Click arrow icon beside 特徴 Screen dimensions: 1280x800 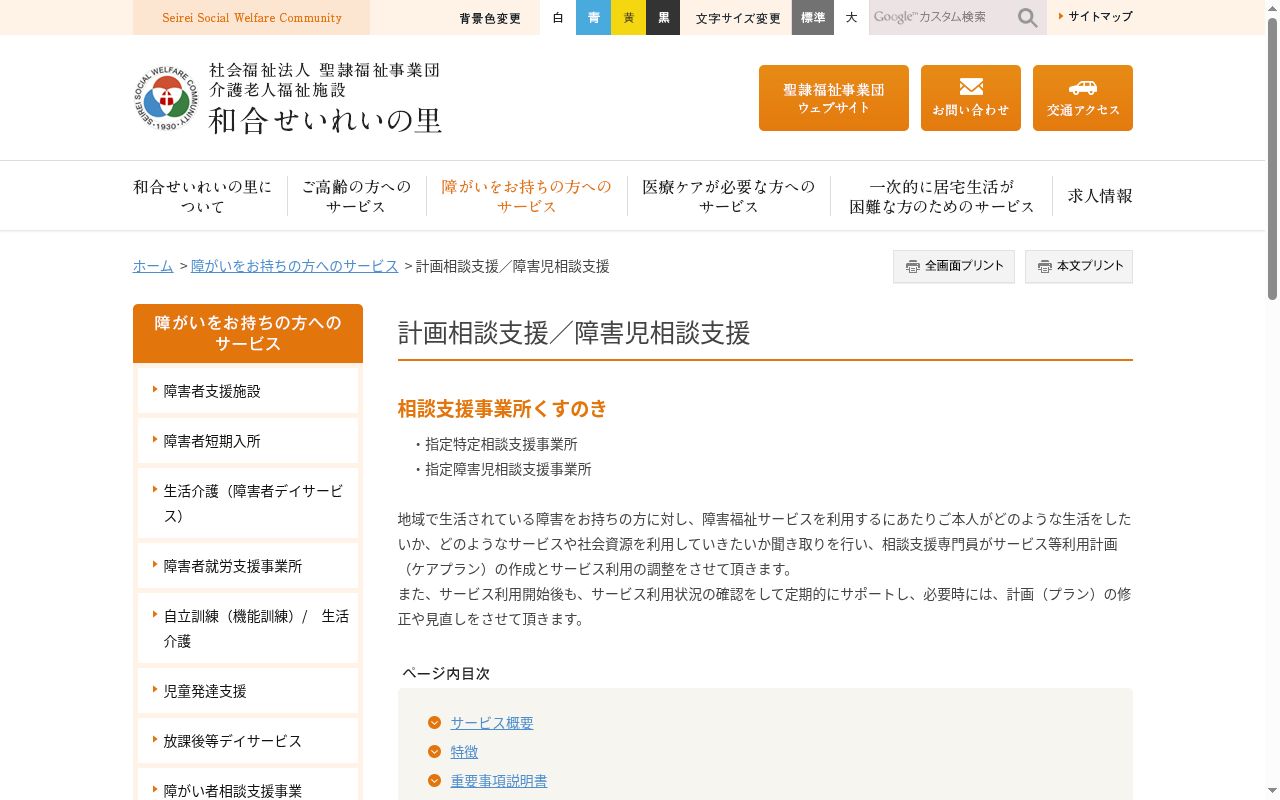[x=434, y=752]
